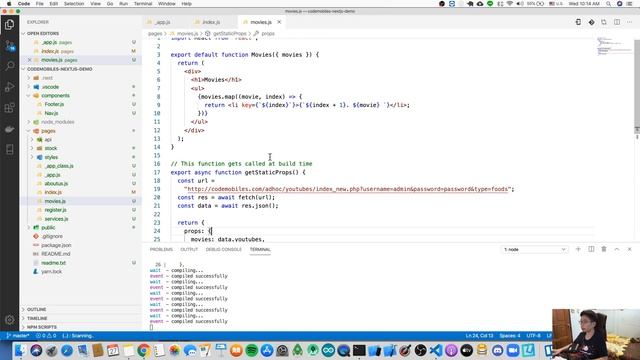Click the Split Editor icon in editor toolbar
This screenshot has height=360, width=640.
tap(617, 22)
